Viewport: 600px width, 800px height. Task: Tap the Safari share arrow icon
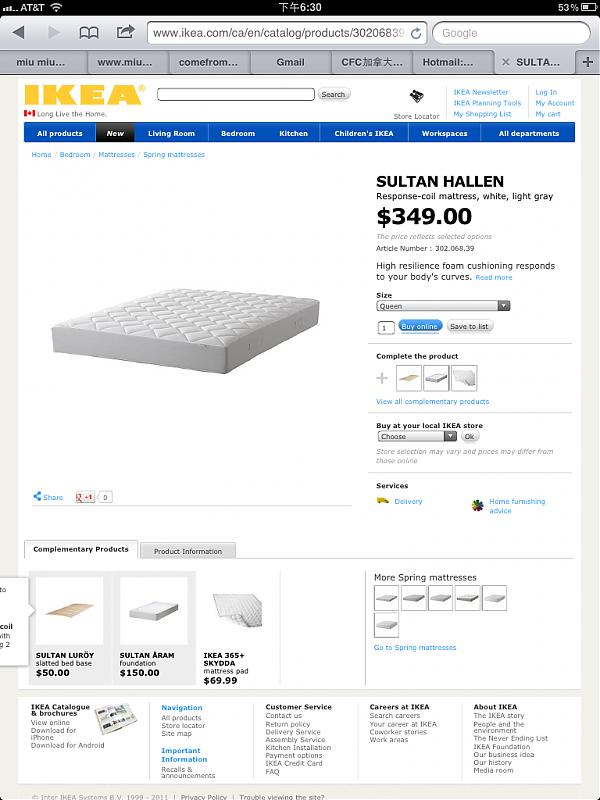pos(125,33)
